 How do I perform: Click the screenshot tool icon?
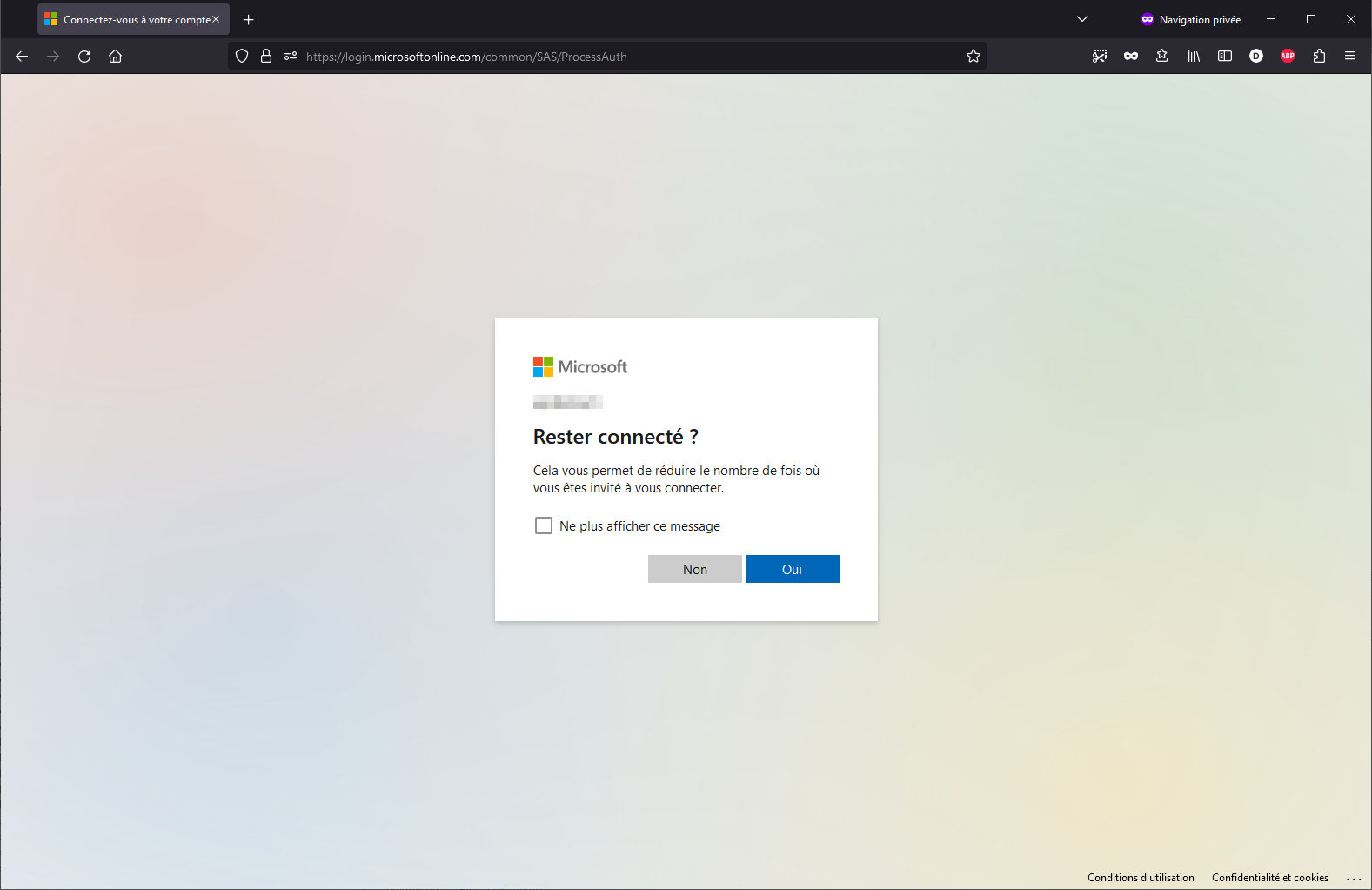[x=1100, y=57]
